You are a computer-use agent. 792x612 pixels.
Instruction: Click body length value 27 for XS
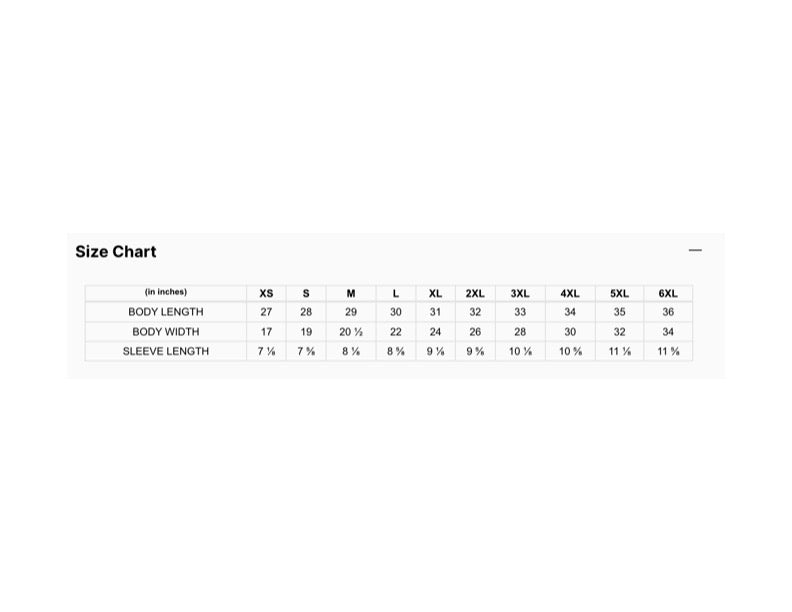click(266, 312)
